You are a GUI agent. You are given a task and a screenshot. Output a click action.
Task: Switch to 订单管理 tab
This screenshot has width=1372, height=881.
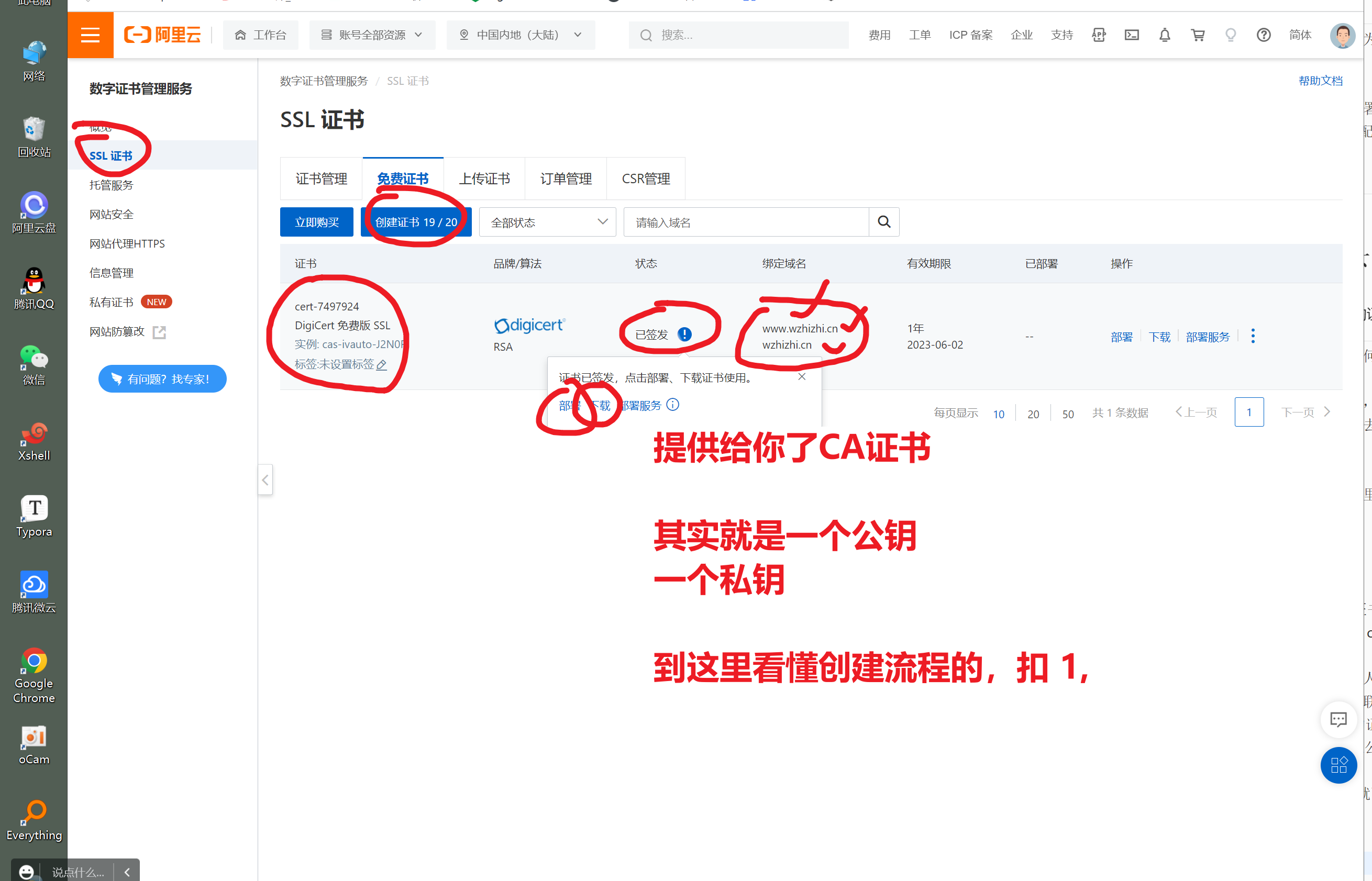coord(565,179)
